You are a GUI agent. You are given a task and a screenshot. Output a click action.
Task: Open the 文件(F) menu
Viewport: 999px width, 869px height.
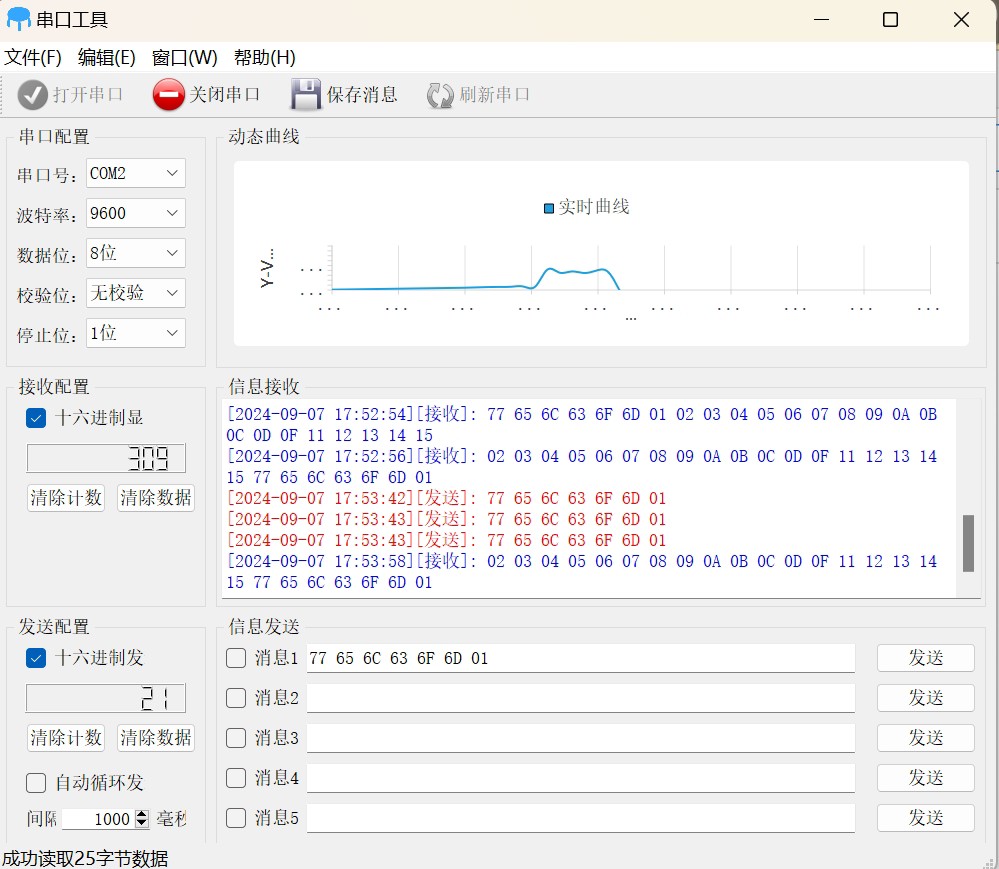[33, 58]
